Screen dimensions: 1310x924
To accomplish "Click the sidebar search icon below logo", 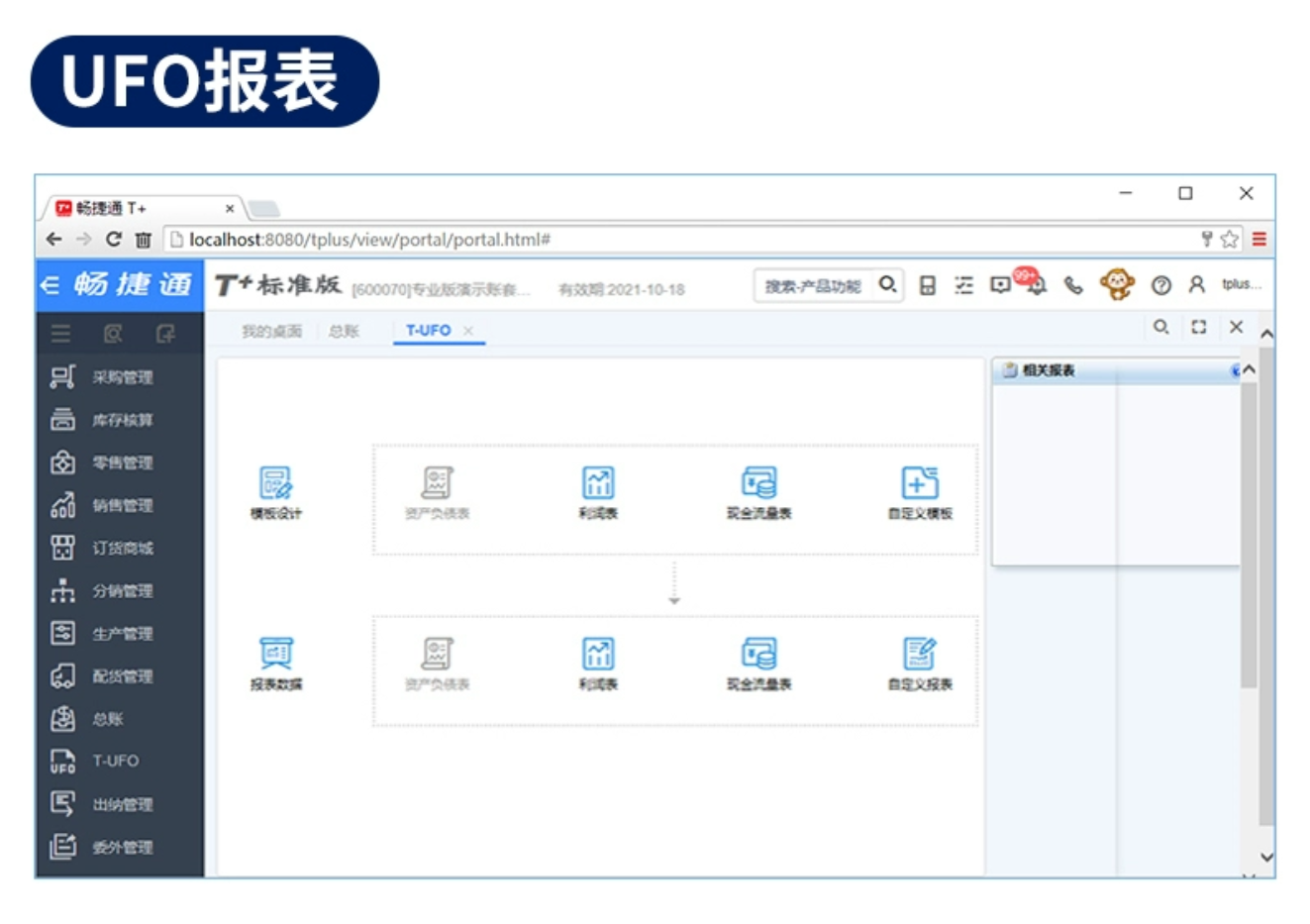I will coord(113,334).
